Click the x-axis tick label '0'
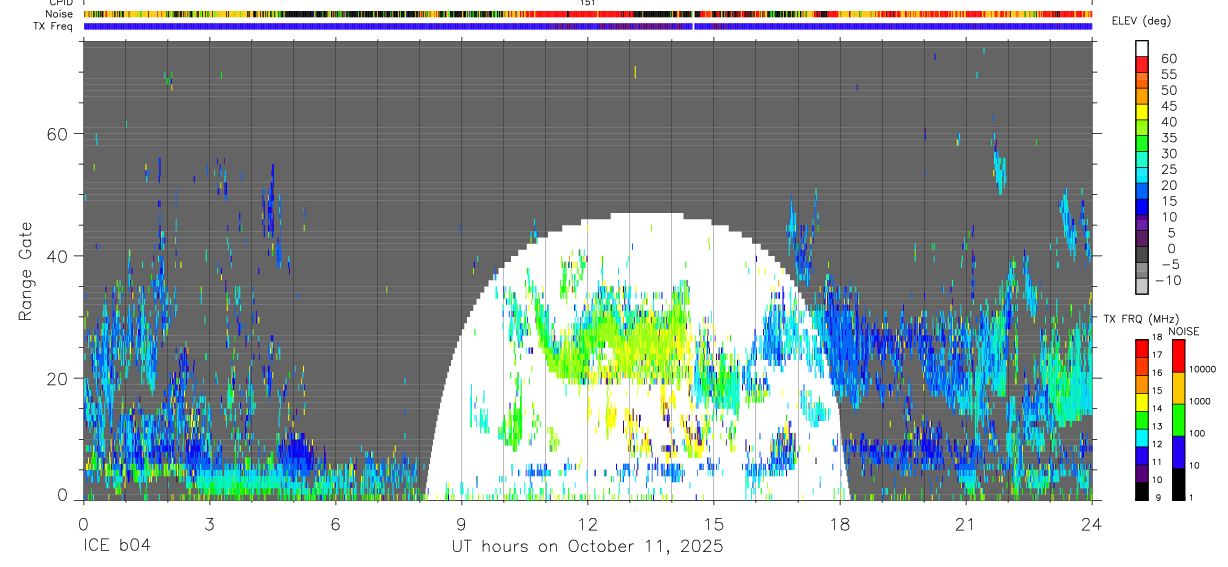This screenshot has height=567, width=1228. point(83,524)
